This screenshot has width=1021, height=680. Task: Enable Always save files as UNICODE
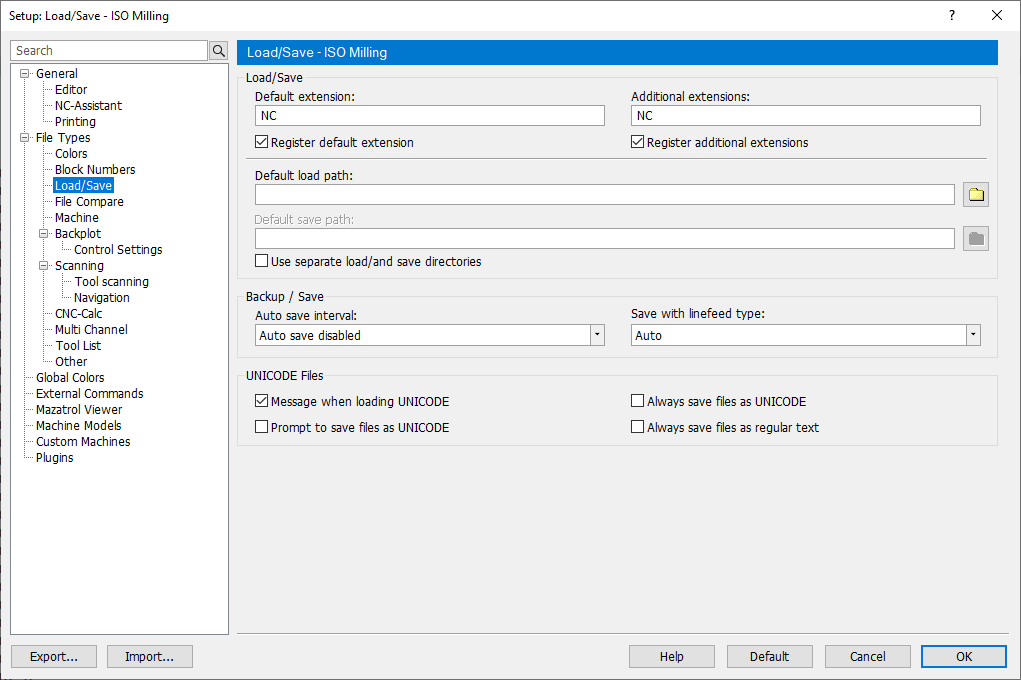click(x=638, y=402)
